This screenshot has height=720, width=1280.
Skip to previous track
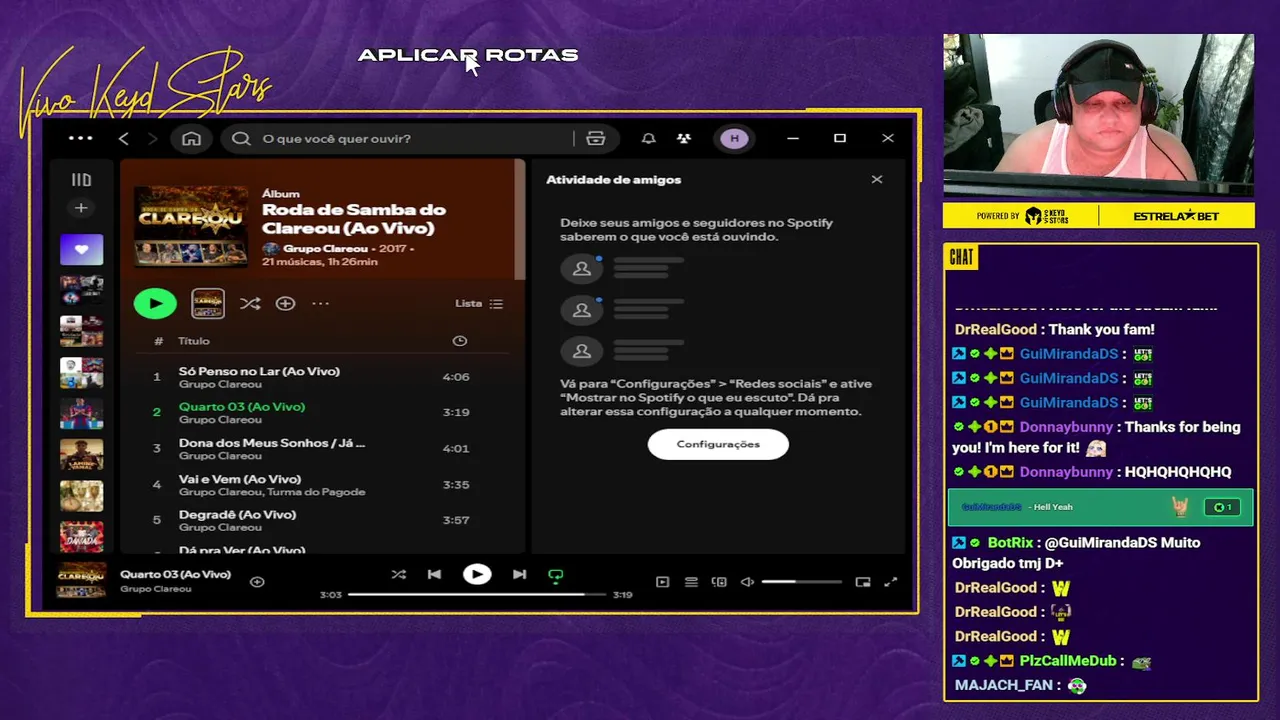(434, 574)
